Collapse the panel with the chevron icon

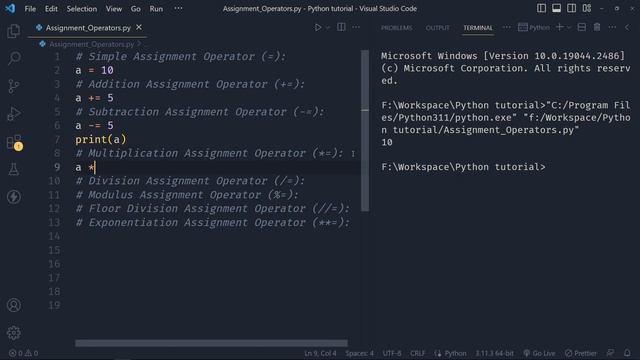coord(627,27)
